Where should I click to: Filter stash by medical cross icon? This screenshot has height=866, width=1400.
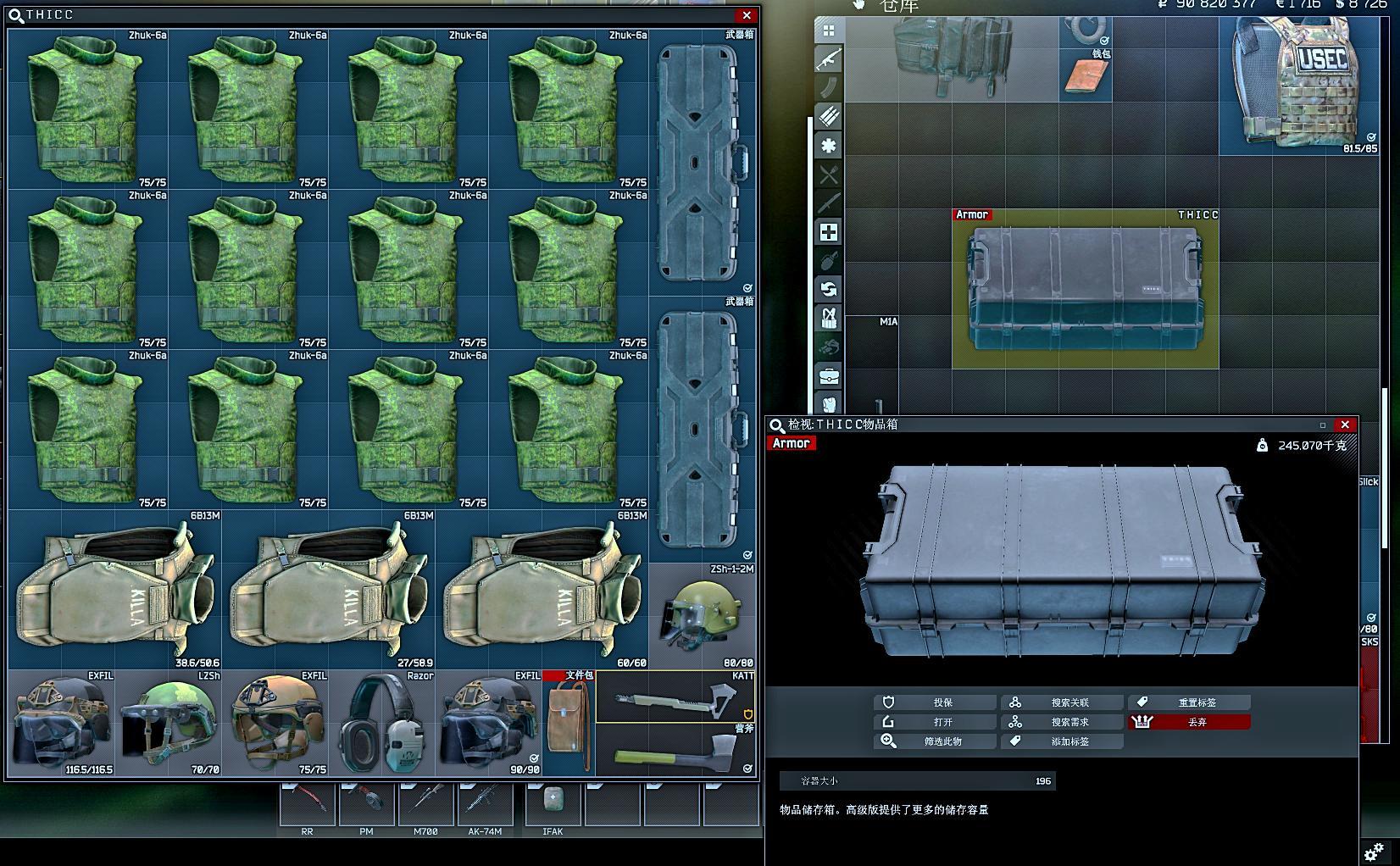829,232
